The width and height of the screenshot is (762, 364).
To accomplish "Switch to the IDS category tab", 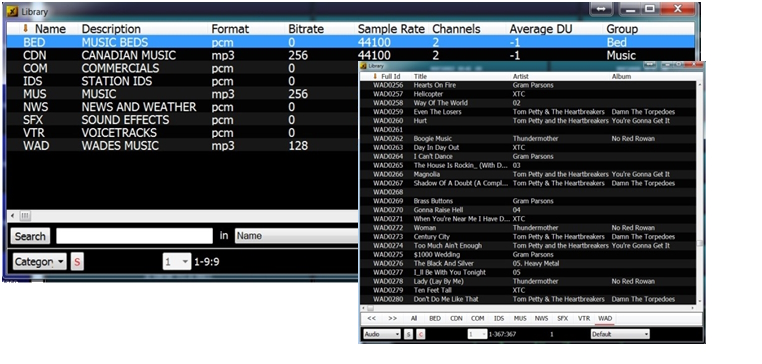I will 499,319.
